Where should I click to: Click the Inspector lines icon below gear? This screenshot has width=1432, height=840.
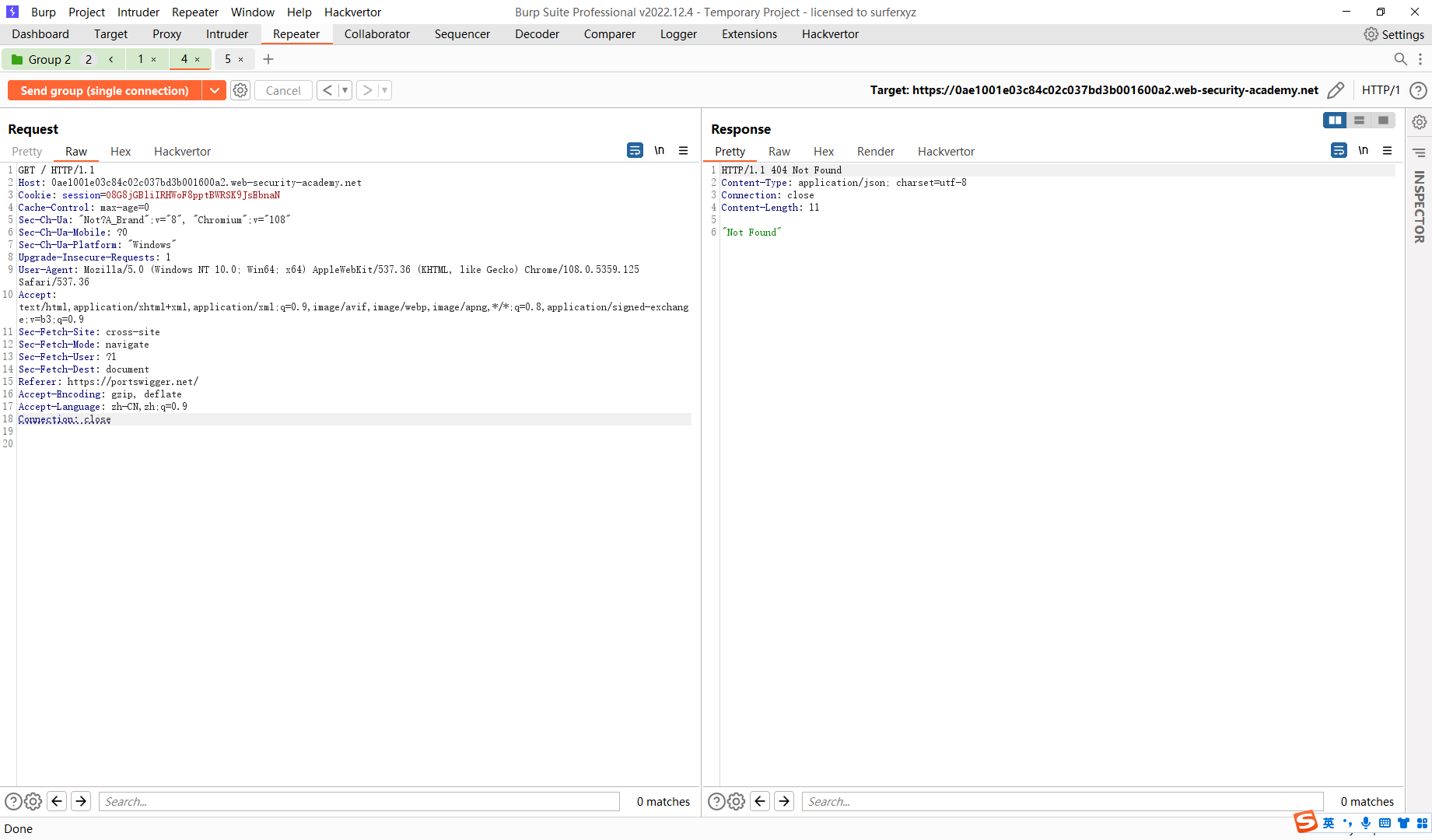click(x=1420, y=152)
